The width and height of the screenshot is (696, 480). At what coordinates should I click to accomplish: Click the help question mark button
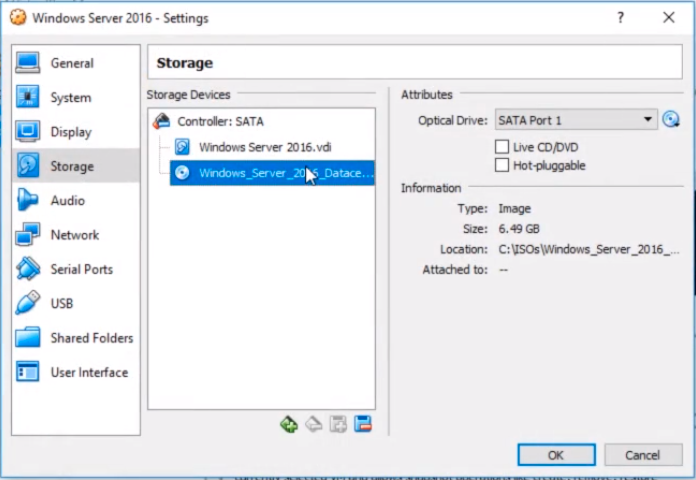[x=621, y=18]
